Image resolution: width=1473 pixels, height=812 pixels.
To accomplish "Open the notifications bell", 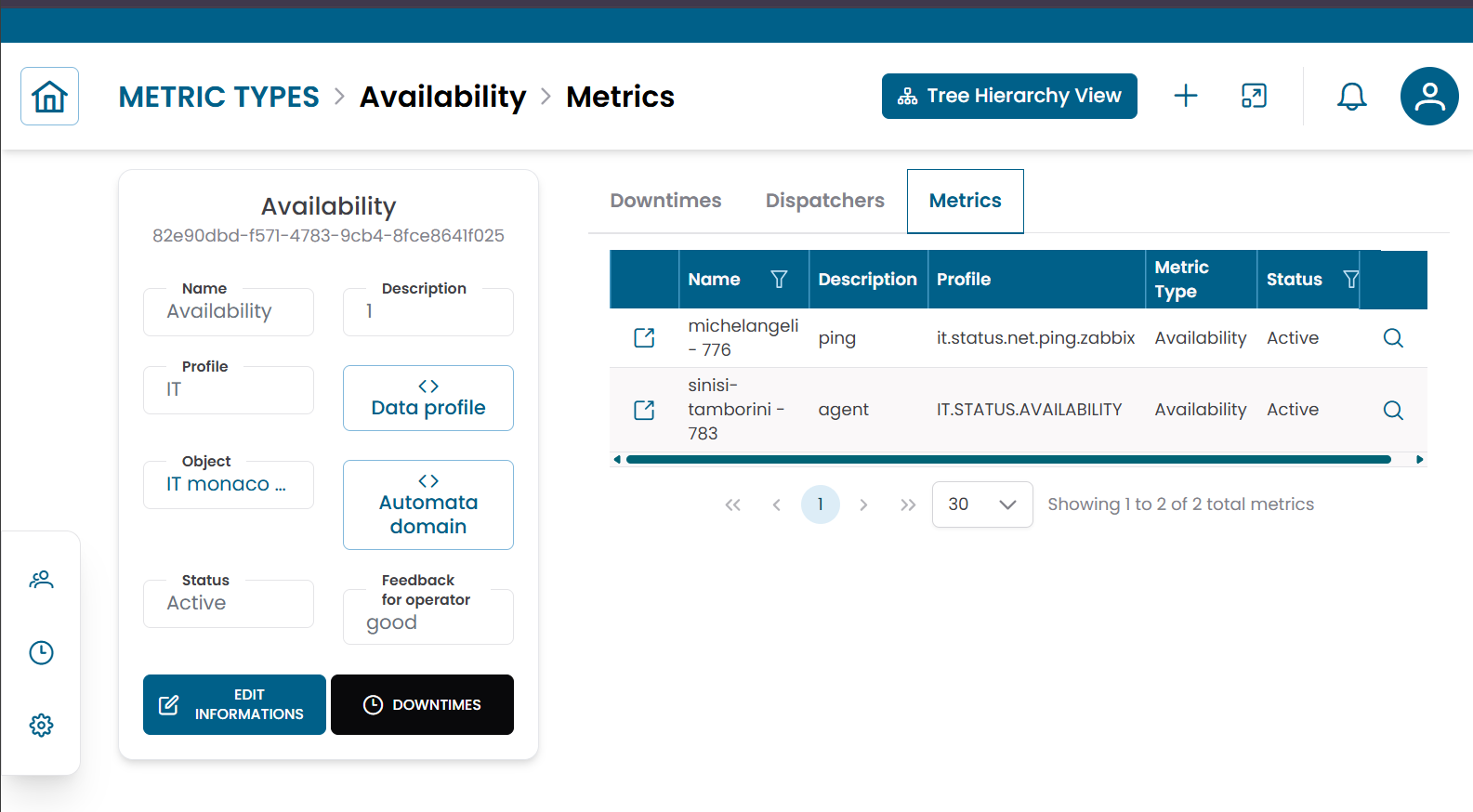I will [x=1351, y=96].
